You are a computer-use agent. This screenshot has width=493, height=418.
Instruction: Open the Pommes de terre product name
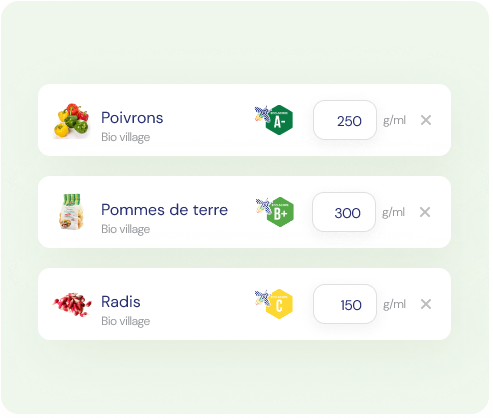pos(164,210)
